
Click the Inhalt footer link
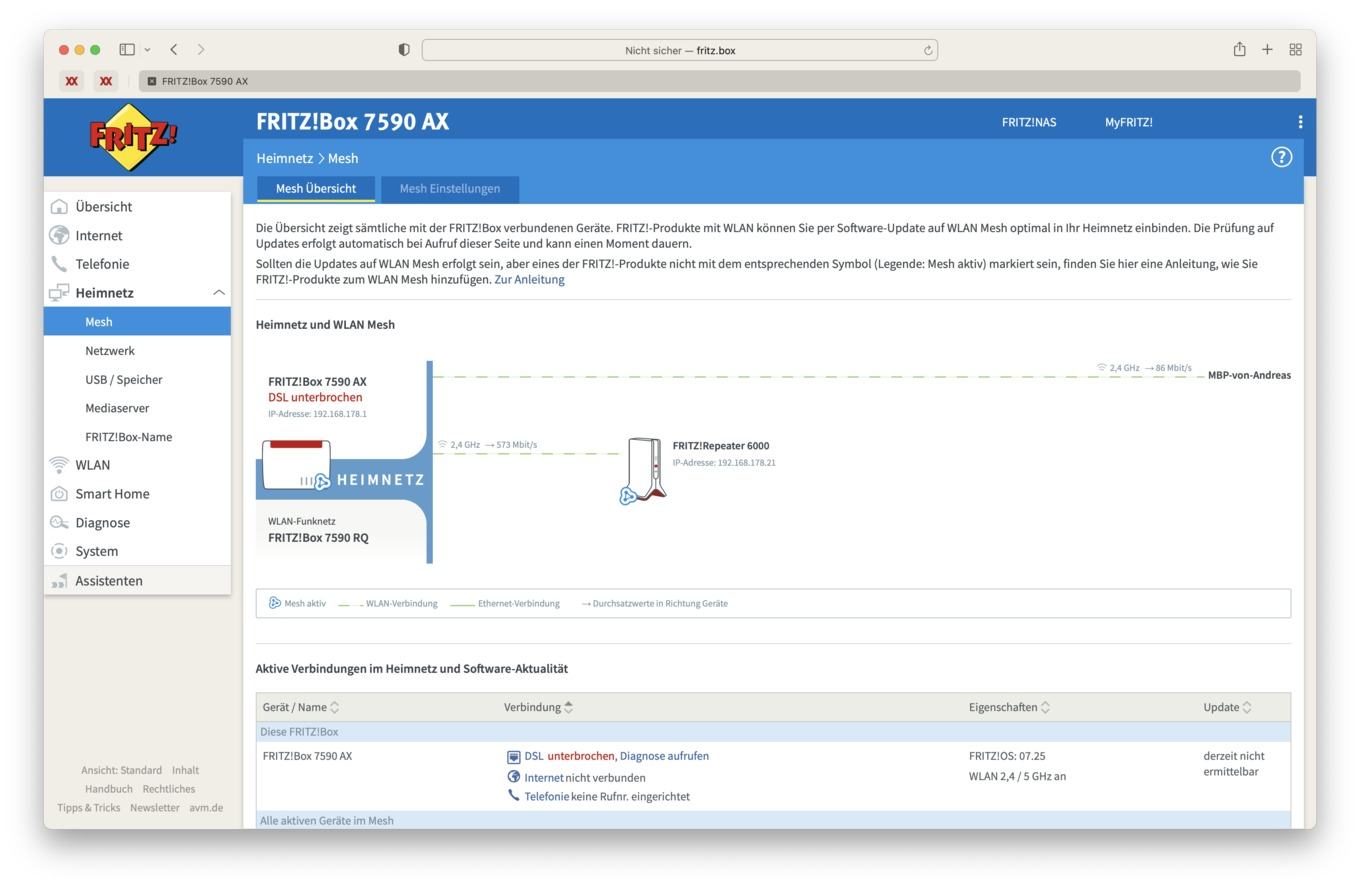click(x=185, y=771)
